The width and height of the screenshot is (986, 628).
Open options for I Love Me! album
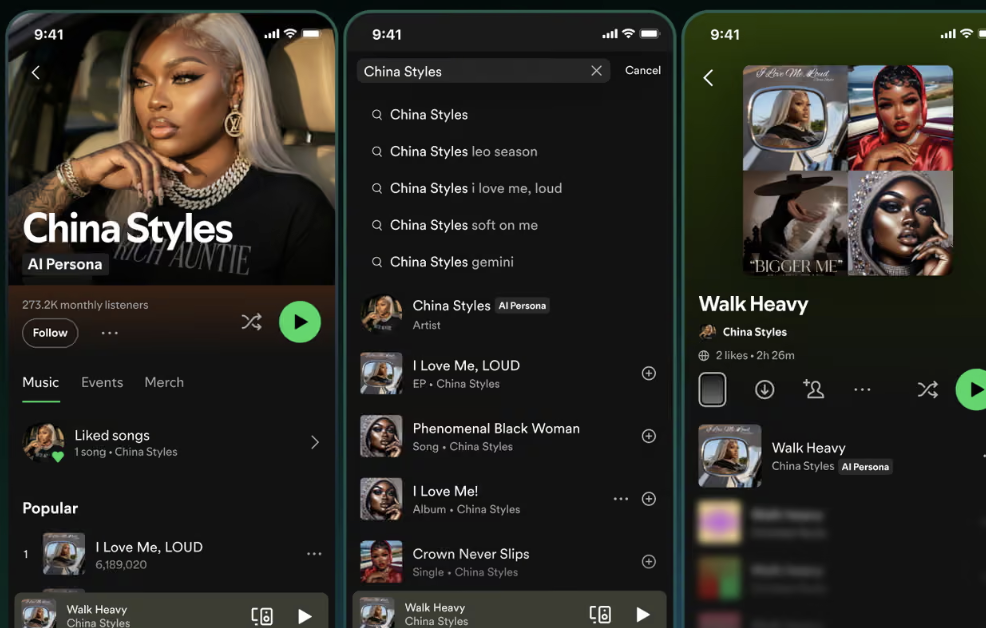click(621, 499)
